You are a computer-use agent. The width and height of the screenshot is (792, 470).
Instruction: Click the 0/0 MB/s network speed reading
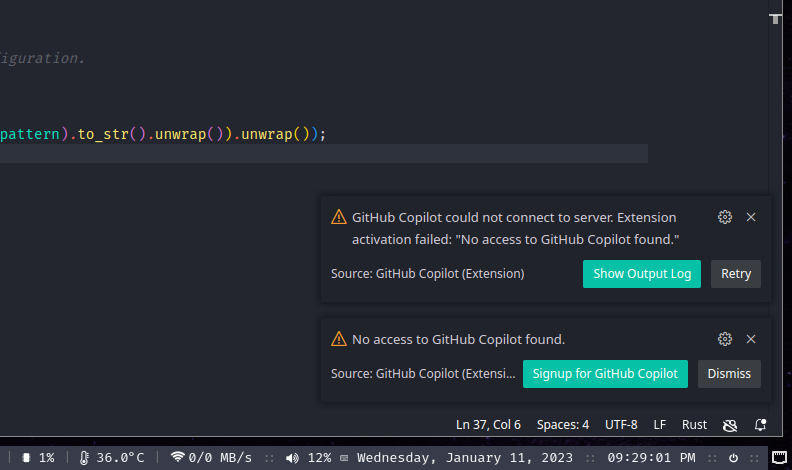point(220,458)
